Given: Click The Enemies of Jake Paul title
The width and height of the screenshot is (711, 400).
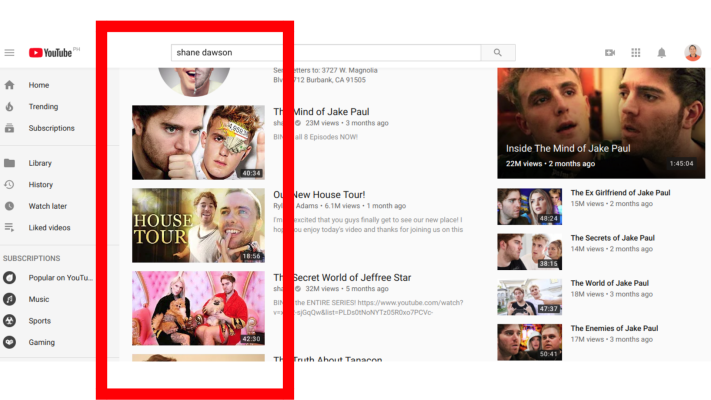Looking at the screenshot, I should (x=614, y=328).
